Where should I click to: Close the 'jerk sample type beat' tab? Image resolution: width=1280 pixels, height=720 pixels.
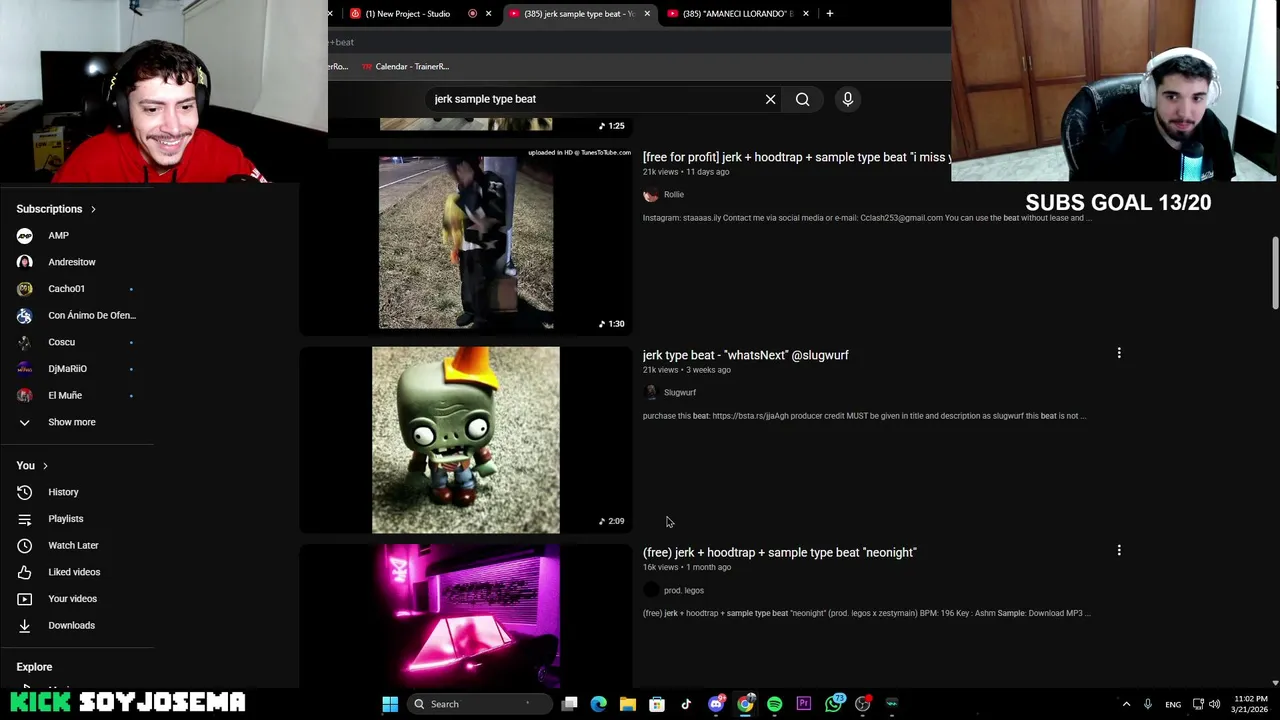point(647,14)
